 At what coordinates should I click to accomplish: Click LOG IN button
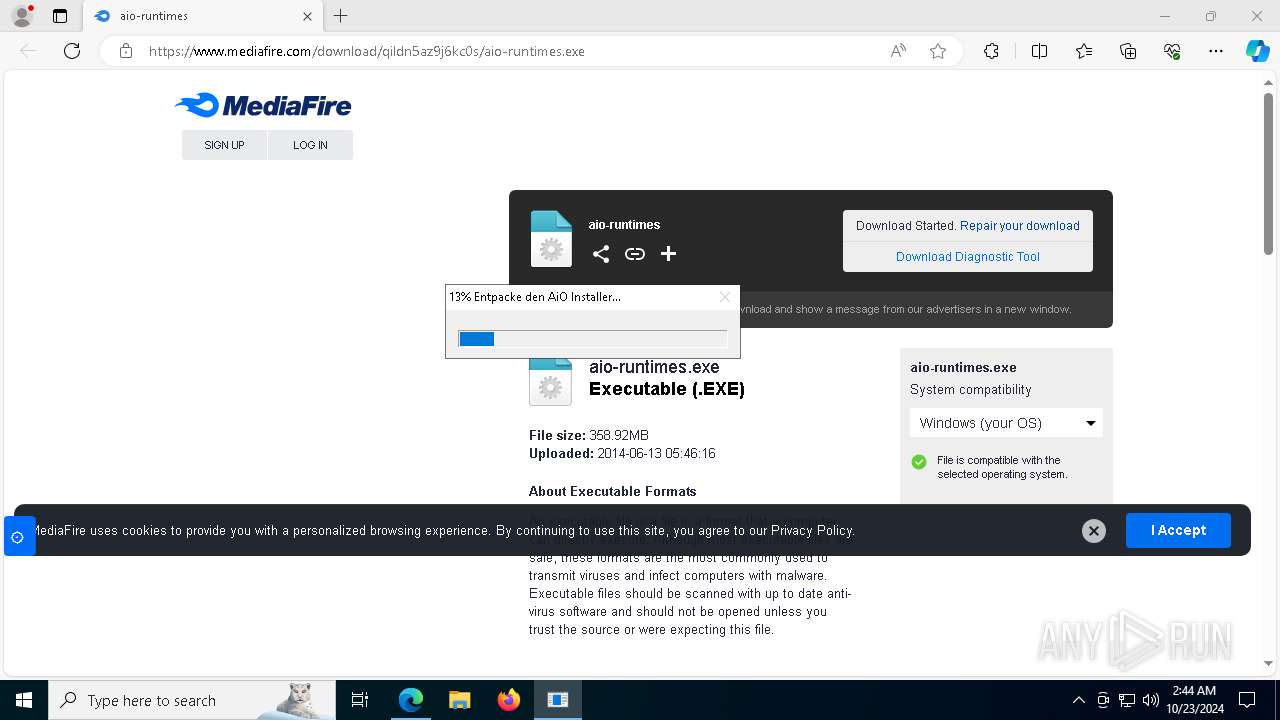tap(310, 145)
